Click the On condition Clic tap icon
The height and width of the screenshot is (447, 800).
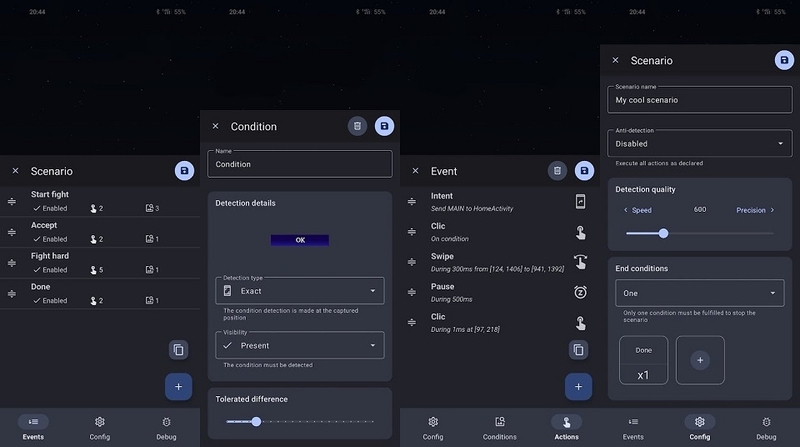580,232
